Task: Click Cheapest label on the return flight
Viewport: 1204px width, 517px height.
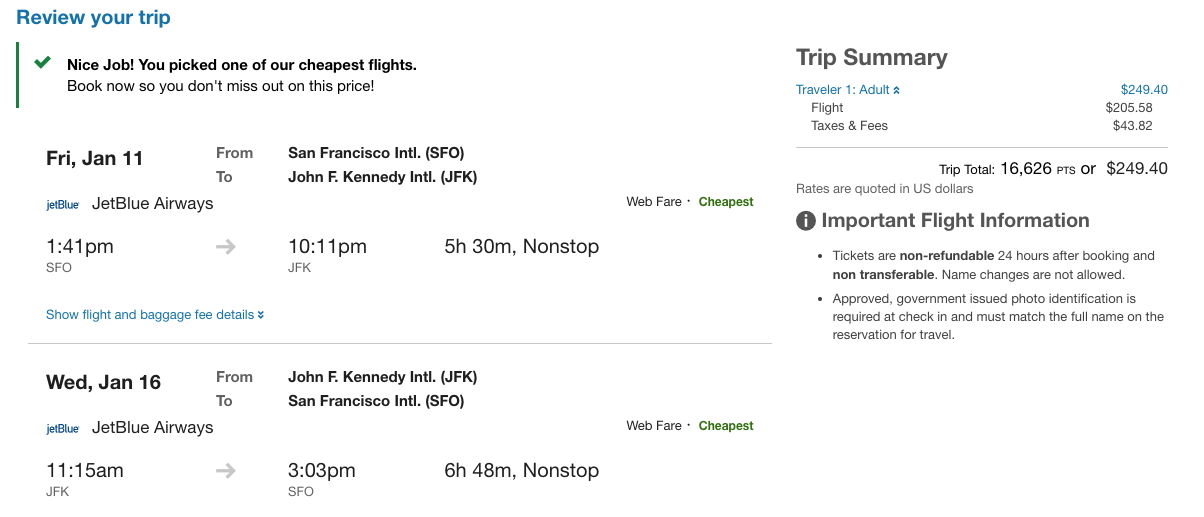Action: [726, 426]
